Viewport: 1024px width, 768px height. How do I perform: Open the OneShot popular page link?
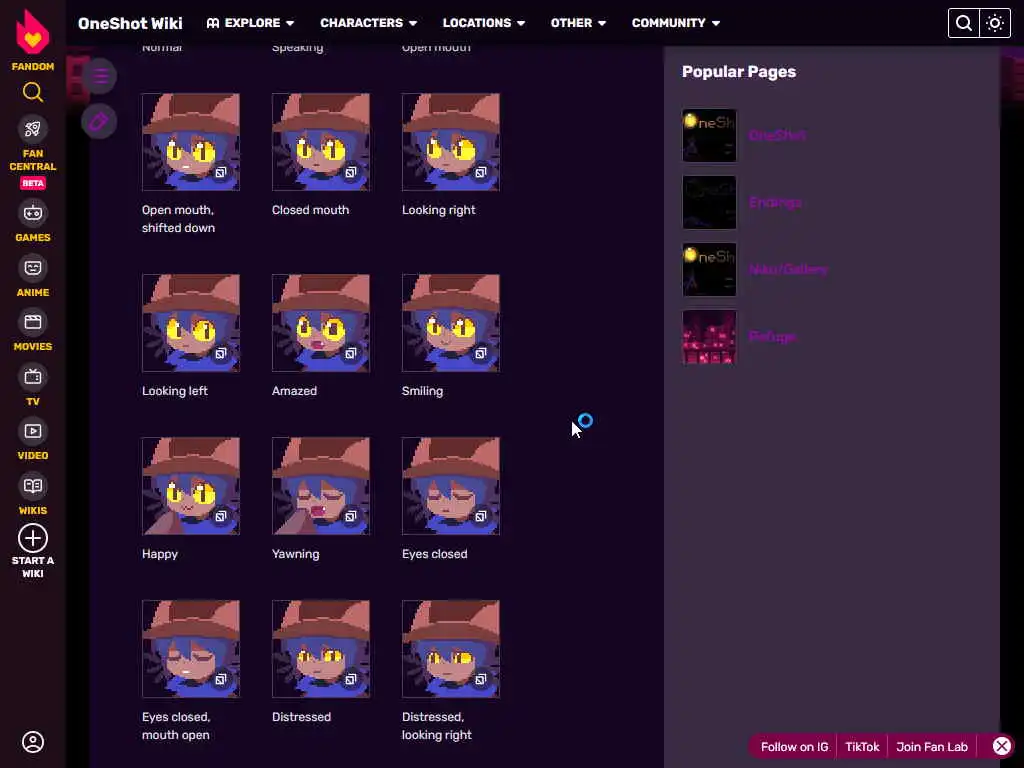coord(777,135)
